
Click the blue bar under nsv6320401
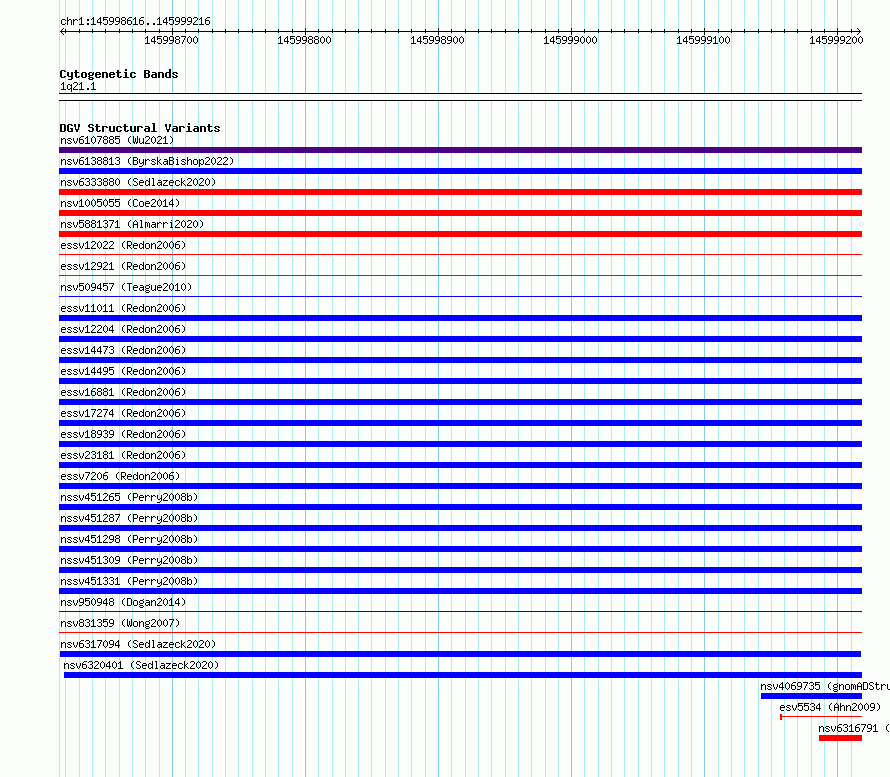click(463, 675)
